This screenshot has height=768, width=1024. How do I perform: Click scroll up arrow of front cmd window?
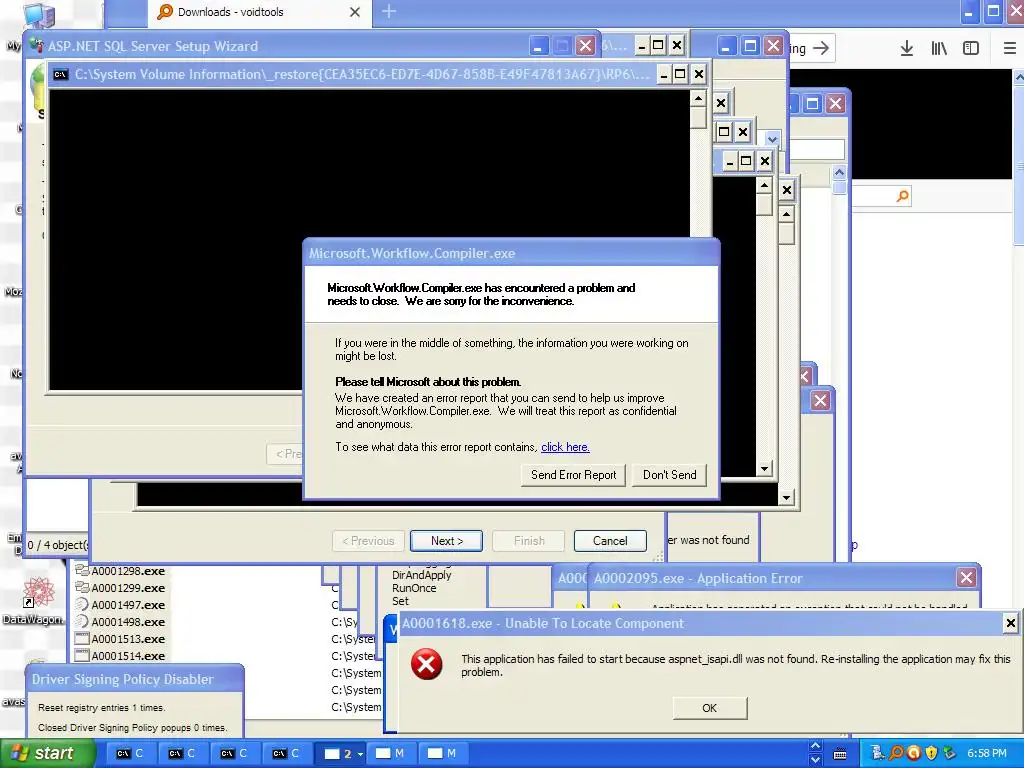coord(698,99)
